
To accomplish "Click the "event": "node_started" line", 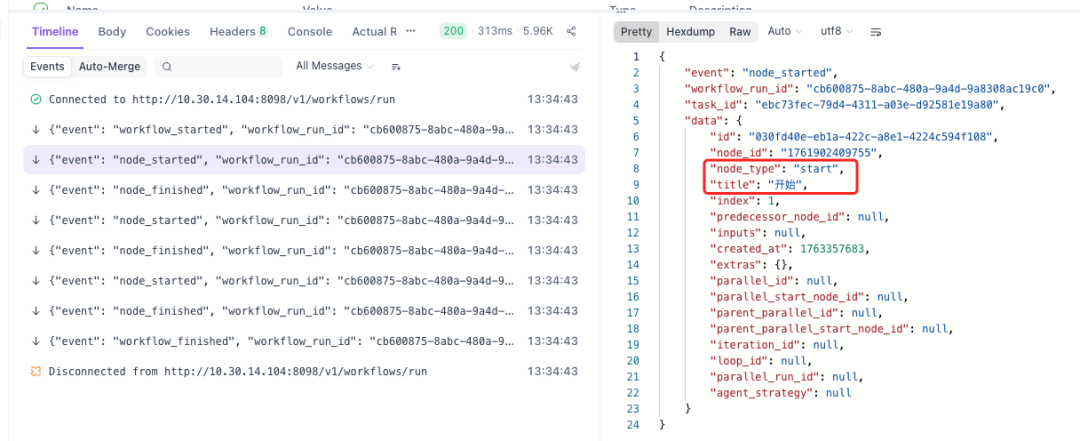I will pyautogui.click(x=759, y=72).
